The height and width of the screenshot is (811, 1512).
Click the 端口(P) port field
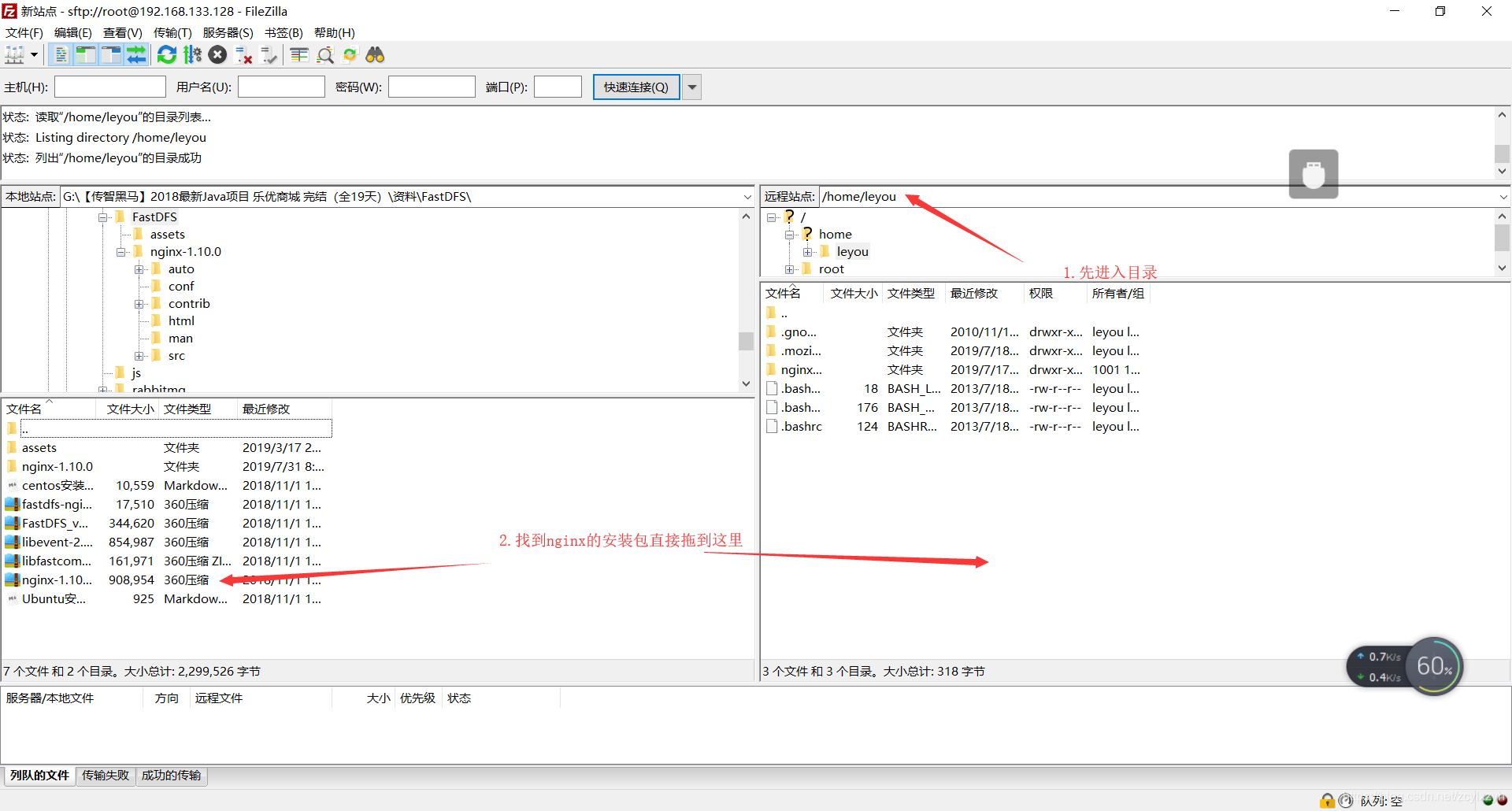coord(558,87)
